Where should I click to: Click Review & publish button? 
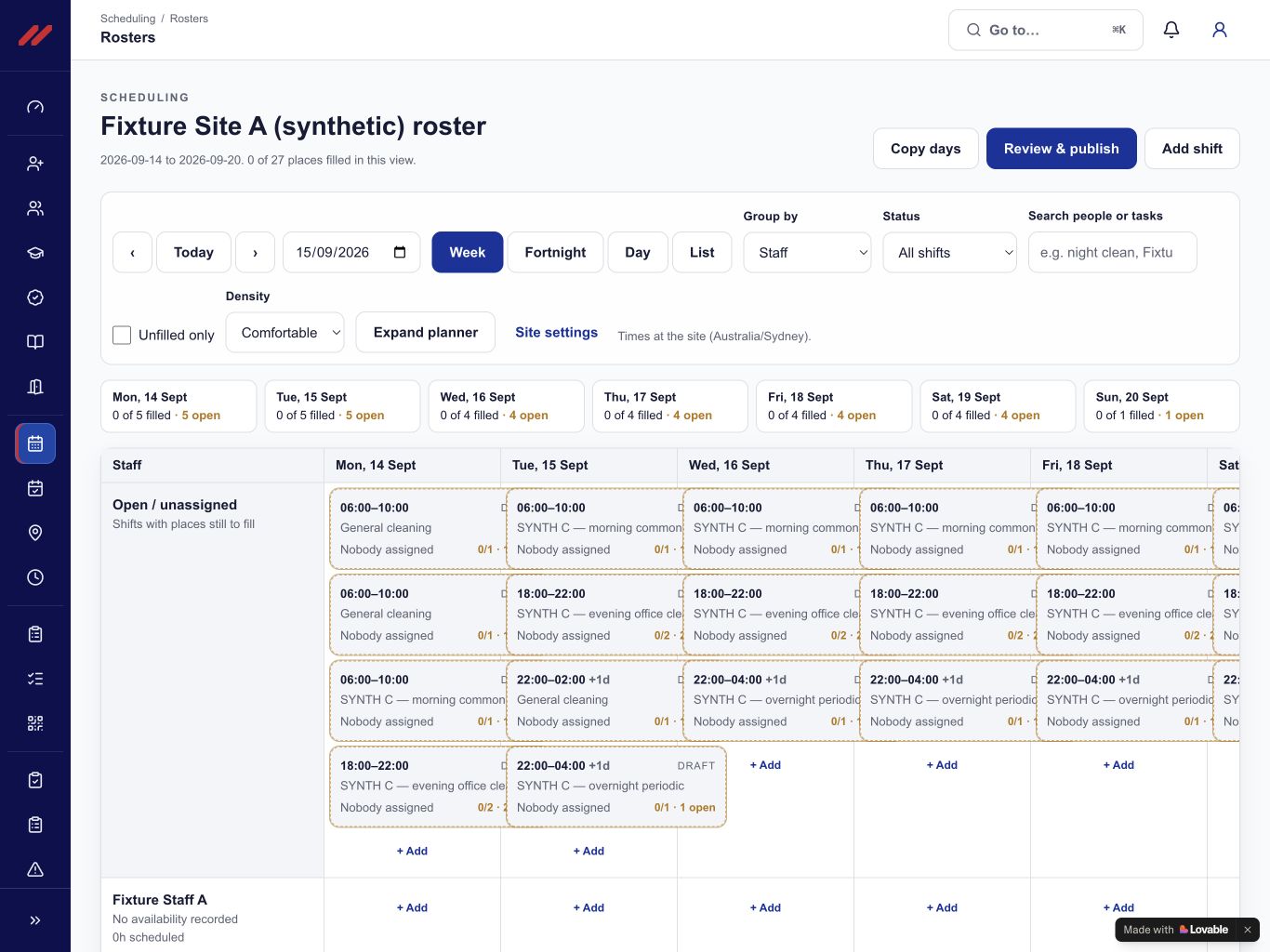(1062, 149)
